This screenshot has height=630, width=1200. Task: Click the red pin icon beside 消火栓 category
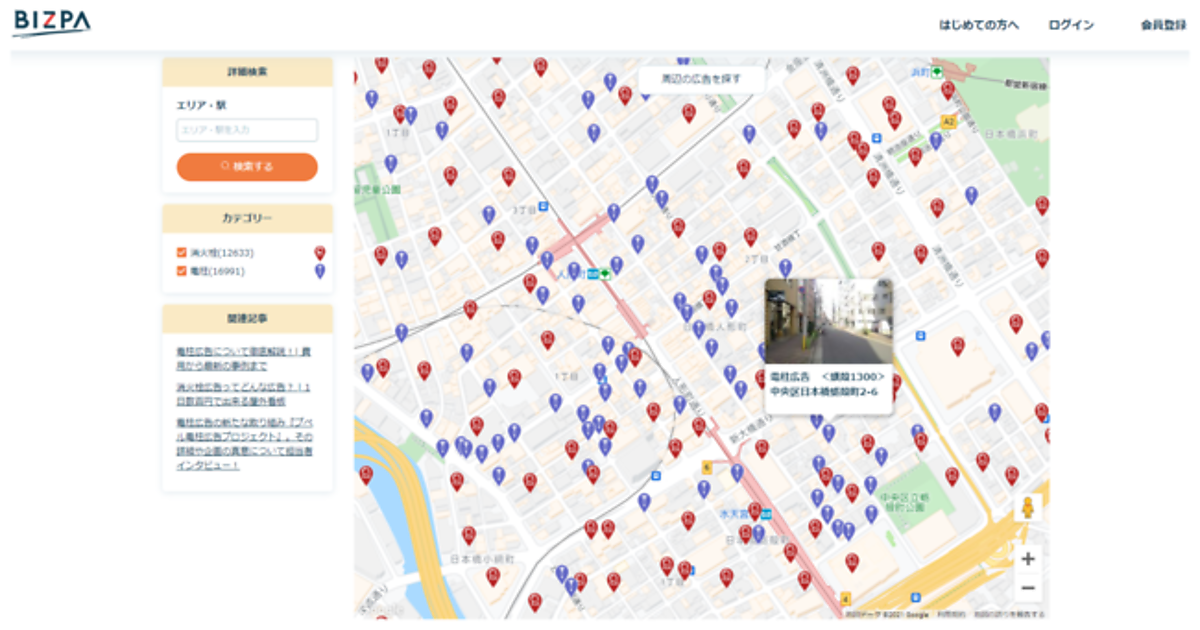(x=320, y=253)
